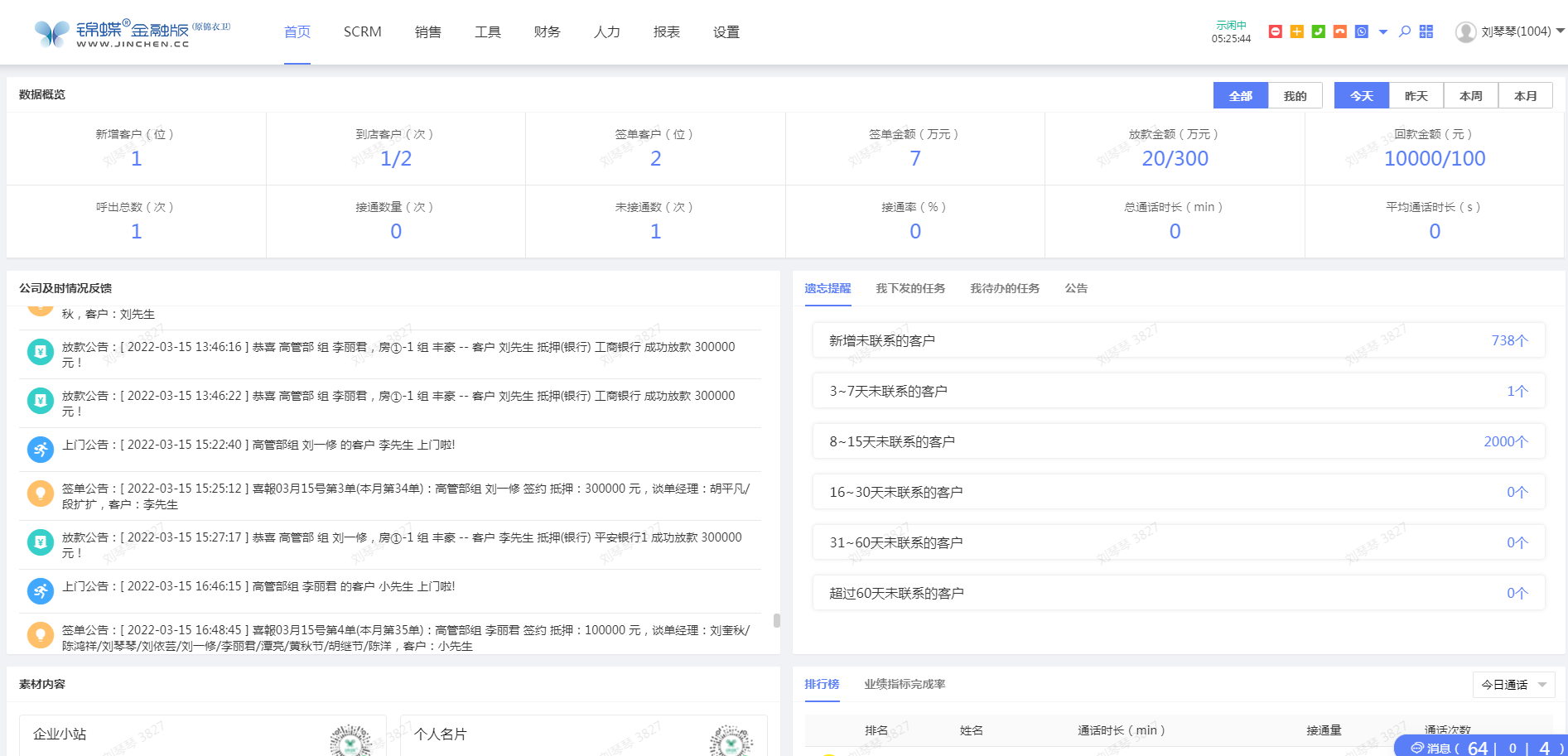Open the calculator grid icon in header
The width and height of the screenshot is (1568, 756).
coord(1426,31)
